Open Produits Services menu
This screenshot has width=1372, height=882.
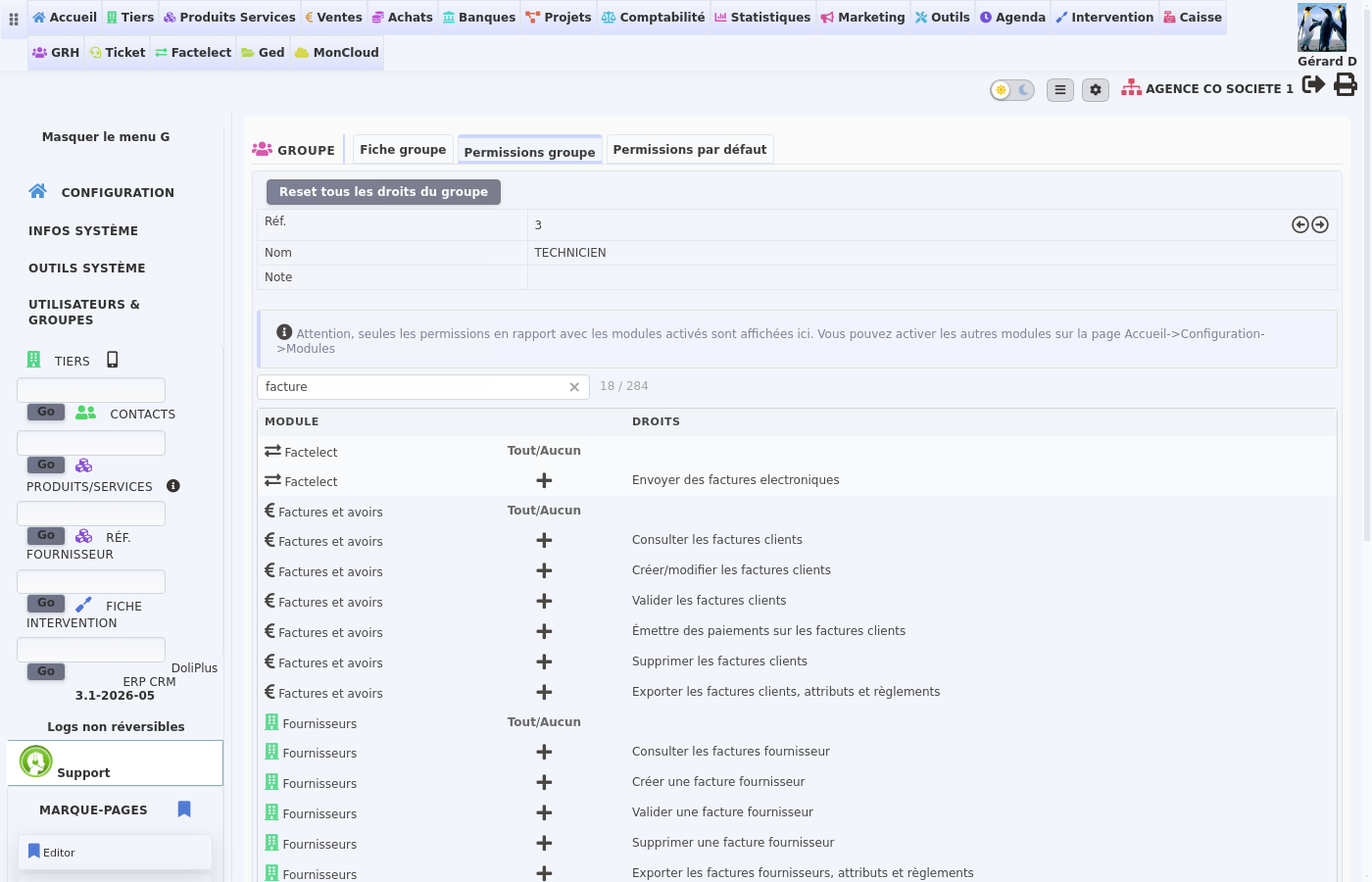(229, 18)
